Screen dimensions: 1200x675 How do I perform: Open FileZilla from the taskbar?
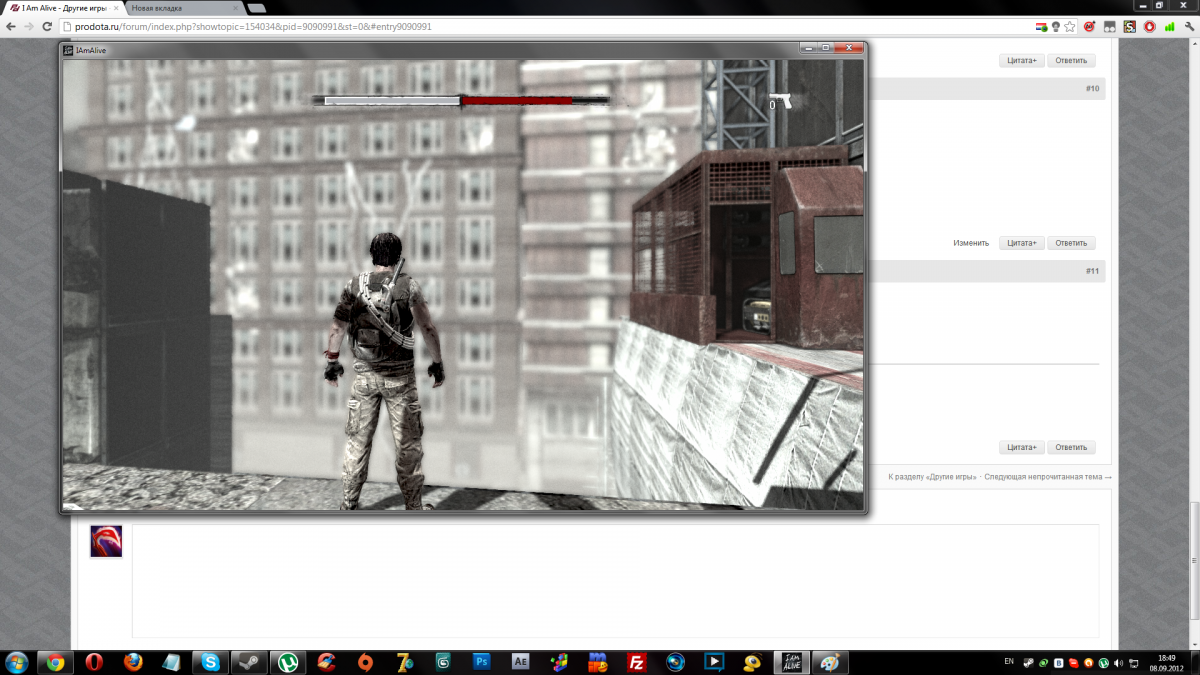[636, 662]
